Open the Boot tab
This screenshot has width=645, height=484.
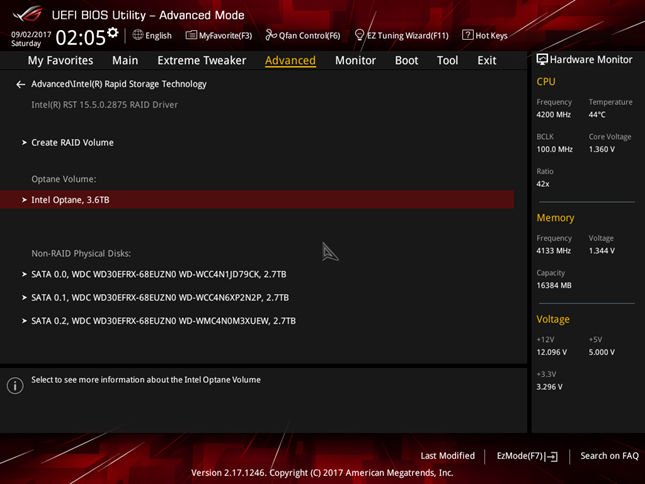tap(406, 60)
